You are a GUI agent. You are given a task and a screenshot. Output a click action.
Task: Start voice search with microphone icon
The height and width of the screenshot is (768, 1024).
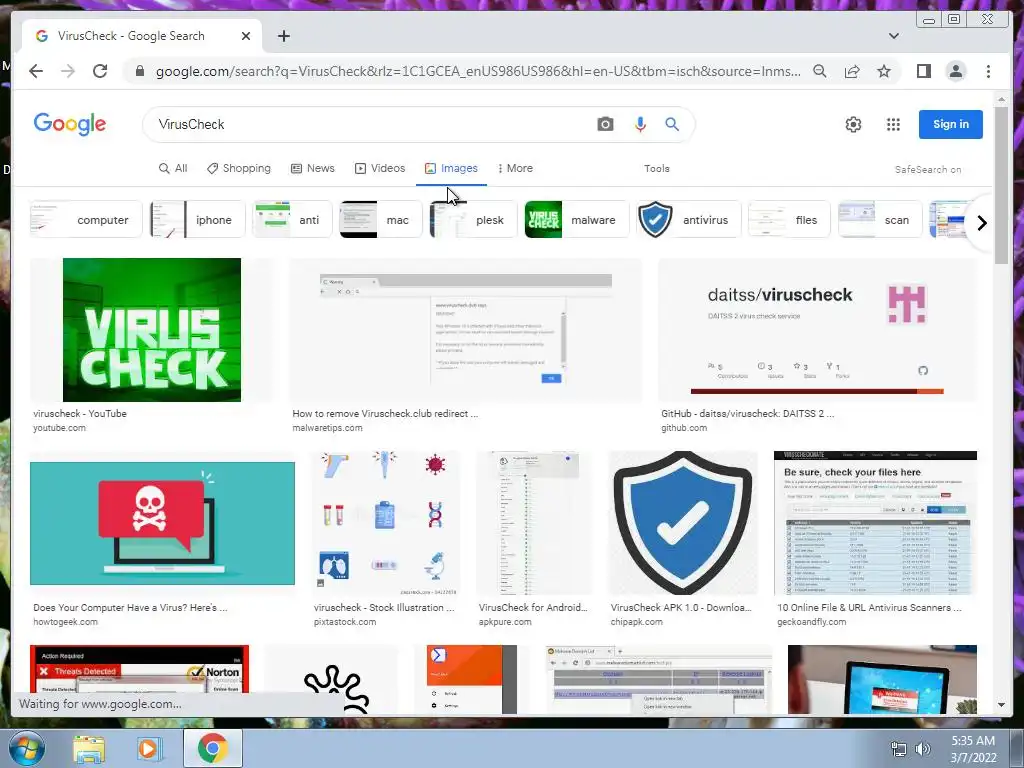(640, 124)
